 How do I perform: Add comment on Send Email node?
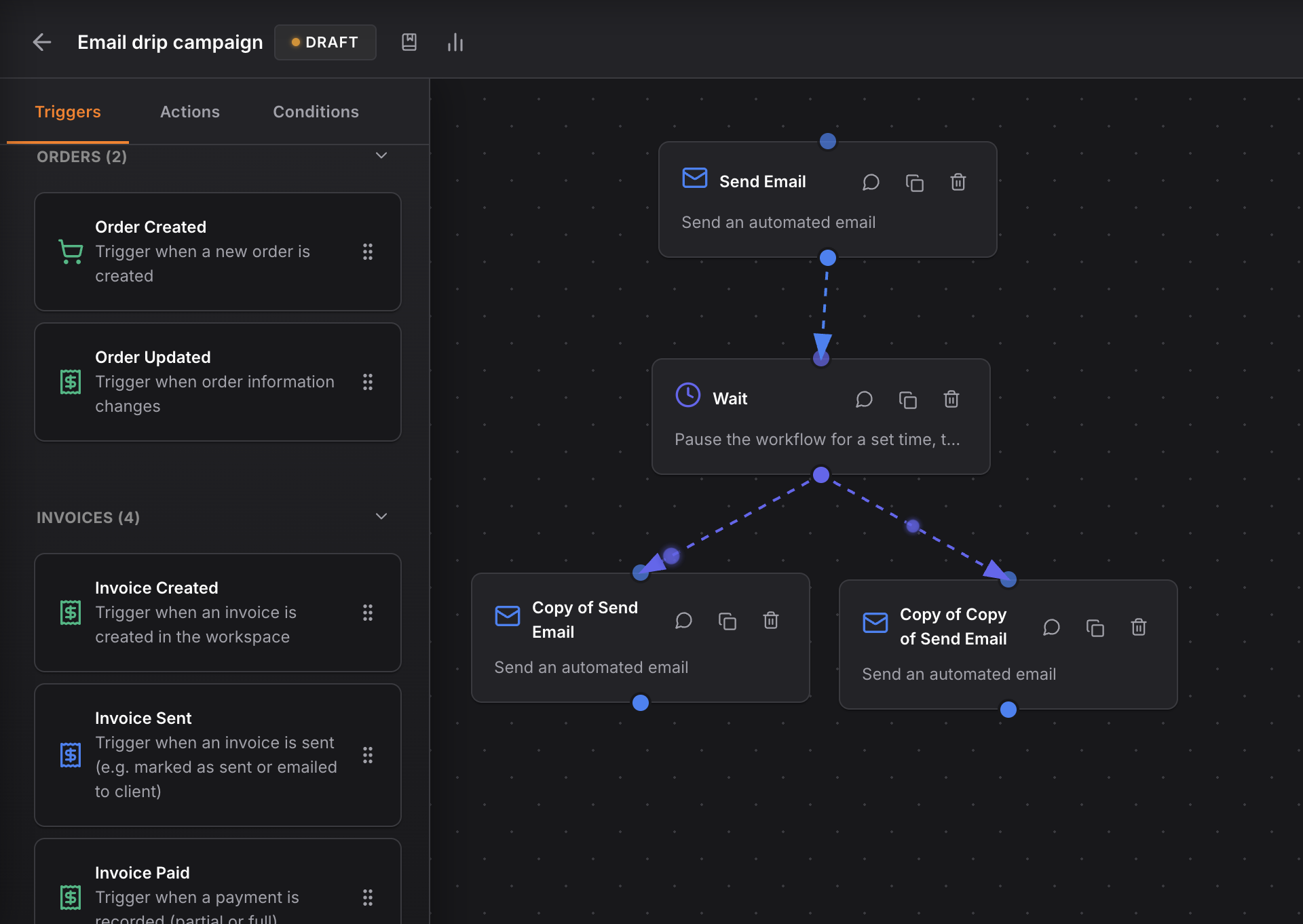pos(871,182)
